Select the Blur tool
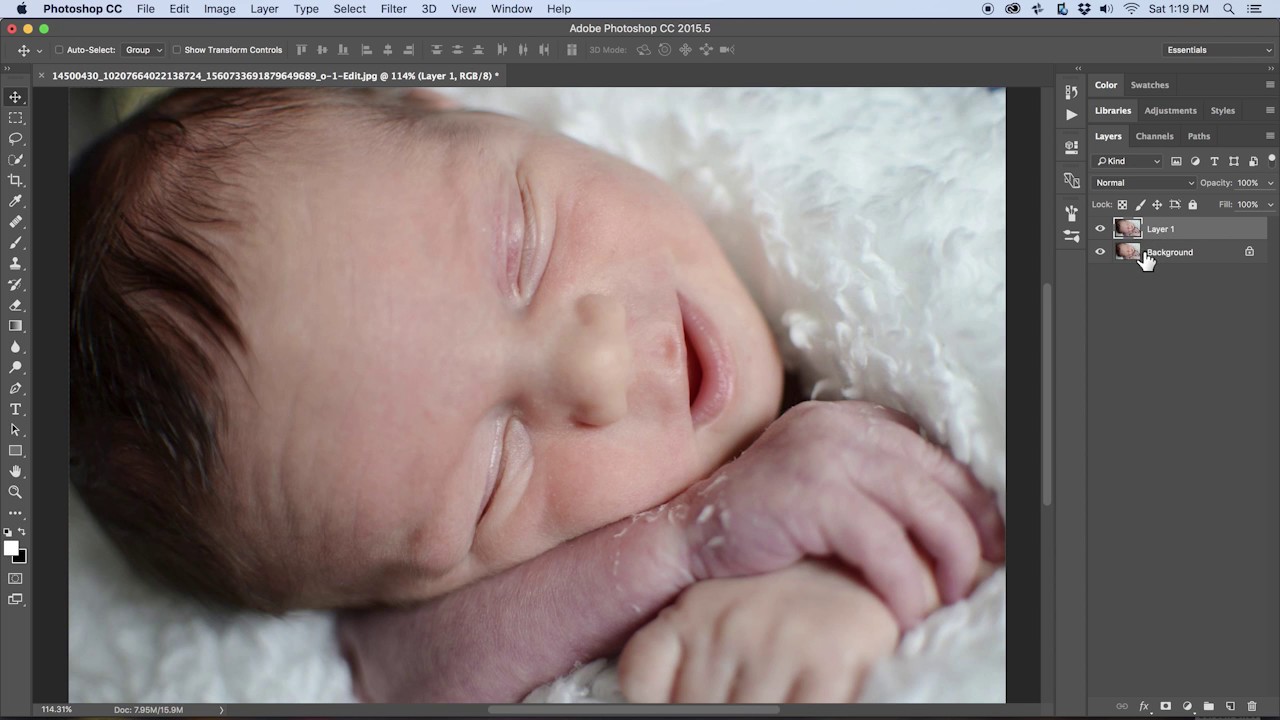1280x720 pixels. pos(15,347)
